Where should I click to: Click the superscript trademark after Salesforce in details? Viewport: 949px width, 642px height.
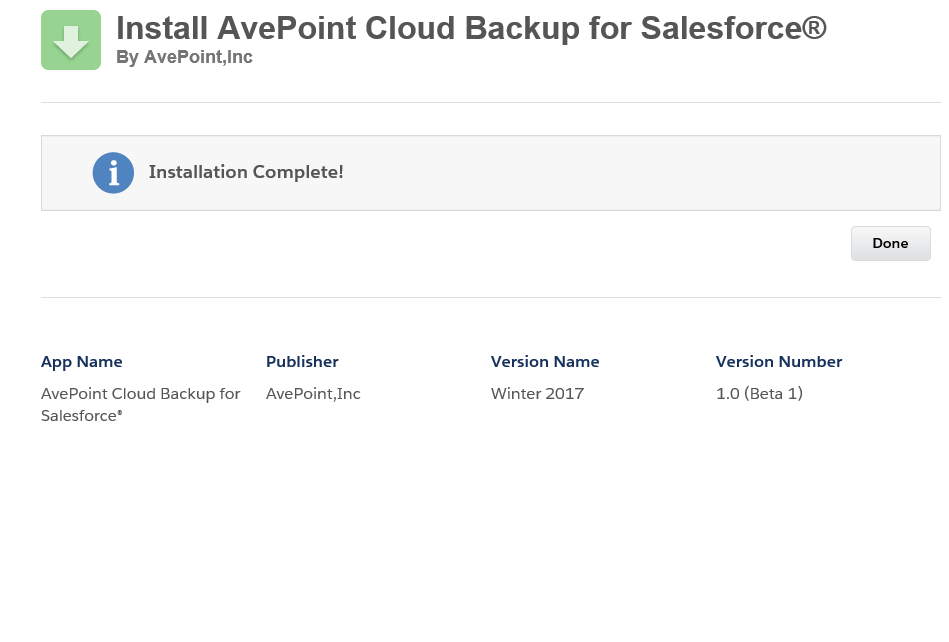(120, 413)
